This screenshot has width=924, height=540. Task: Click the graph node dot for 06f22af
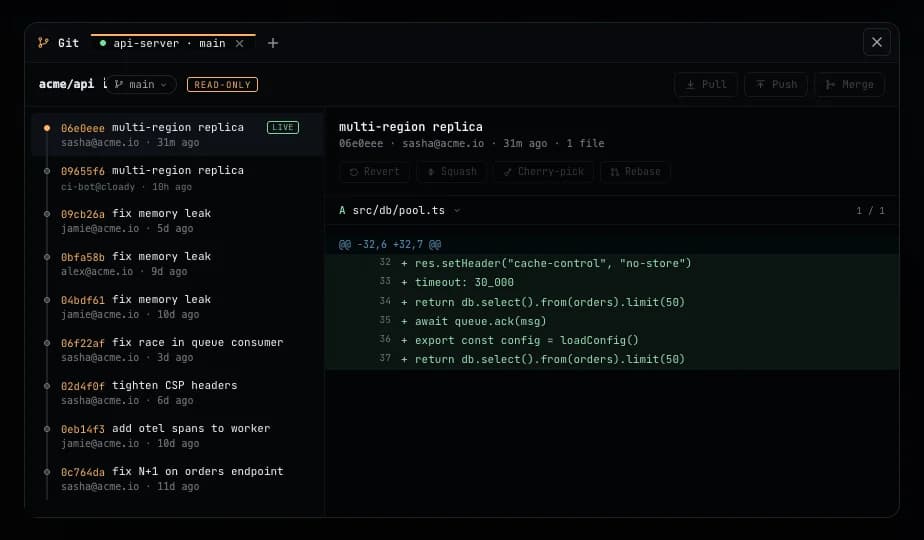pyautogui.click(x=47, y=343)
